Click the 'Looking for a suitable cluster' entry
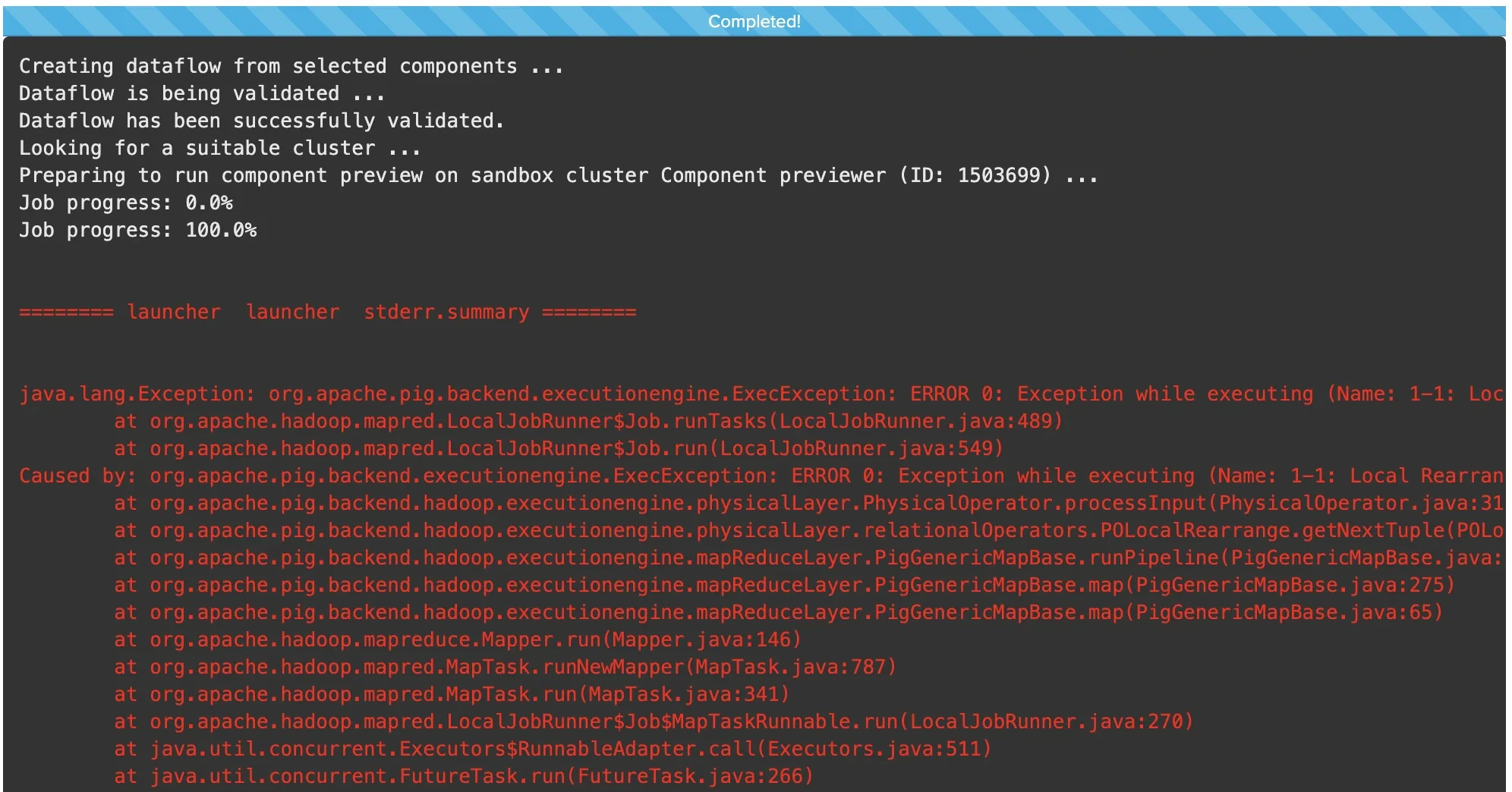This screenshot has width=1512, height=792. pos(219,148)
